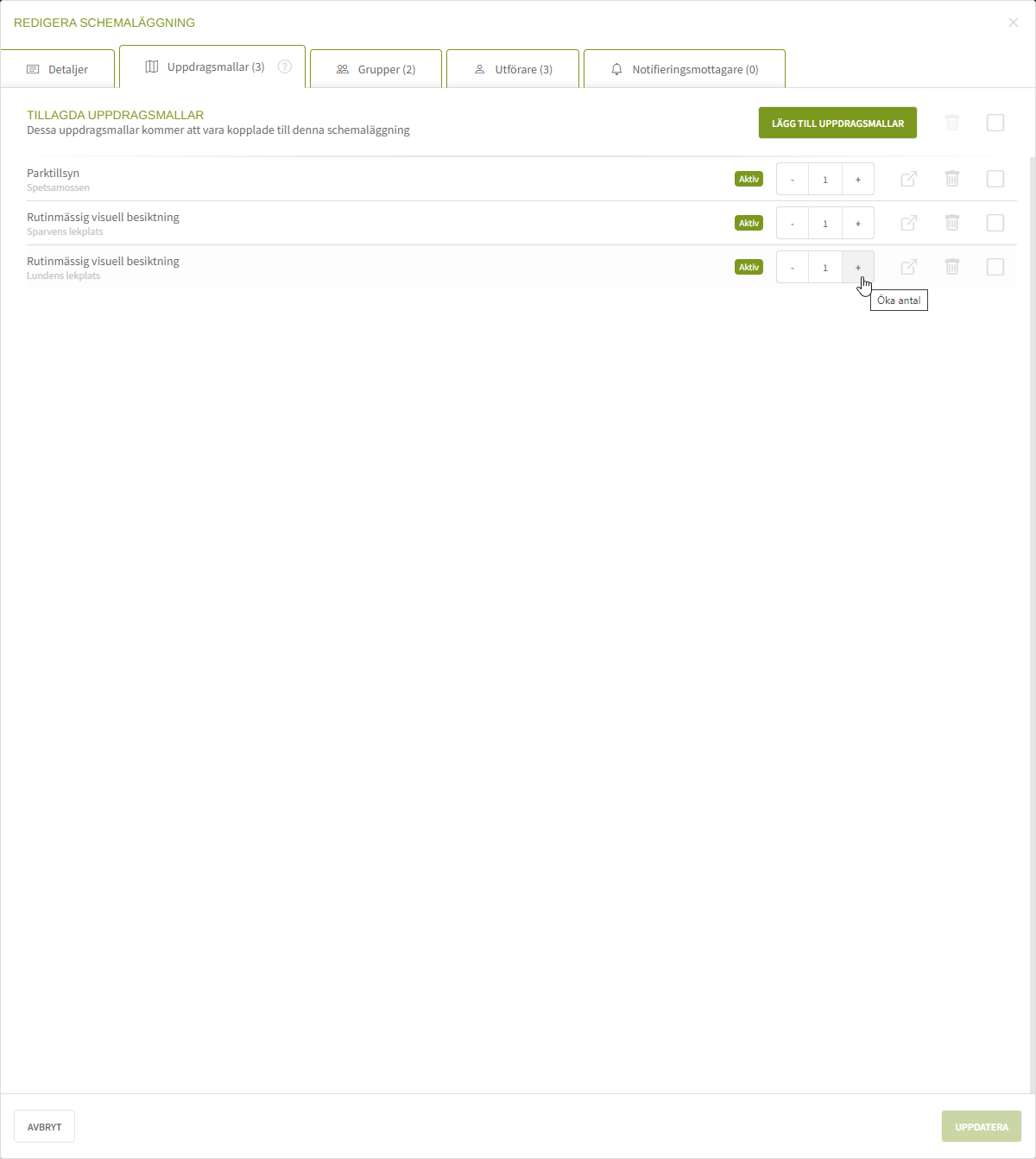The image size is (1036, 1159).
Task: Check the select-all checkbox in header
Action: click(995, 123)
